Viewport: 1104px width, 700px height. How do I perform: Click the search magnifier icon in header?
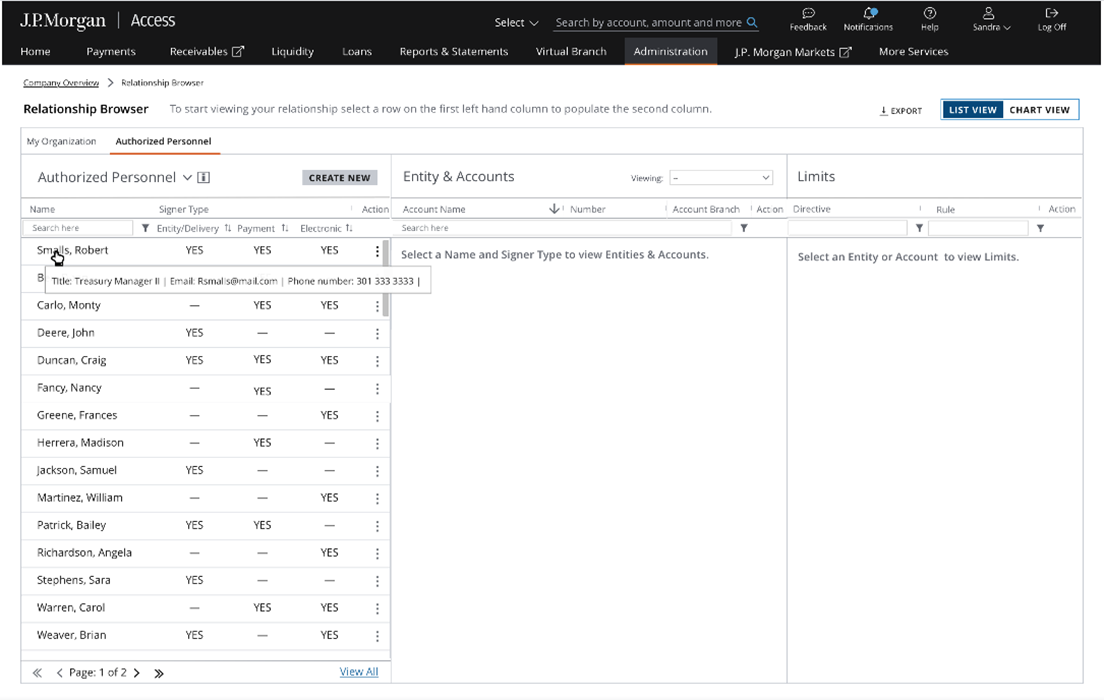coord(752,22)
